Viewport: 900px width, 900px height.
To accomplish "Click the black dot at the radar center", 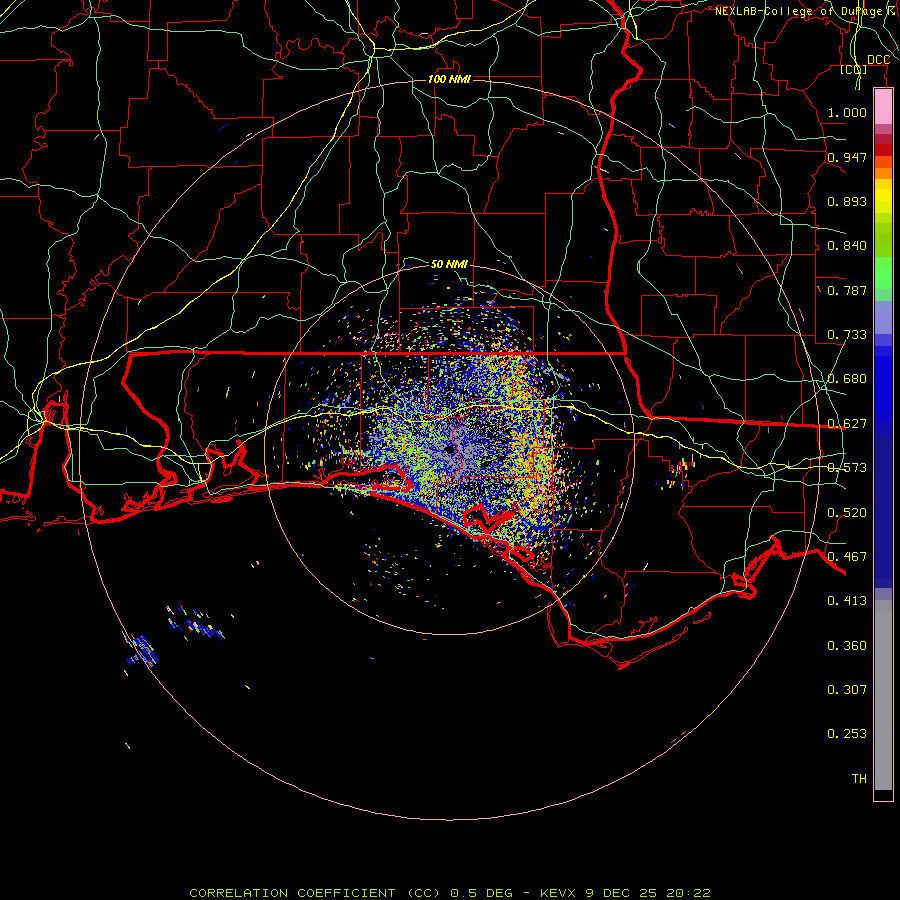I will coord(450,450).
